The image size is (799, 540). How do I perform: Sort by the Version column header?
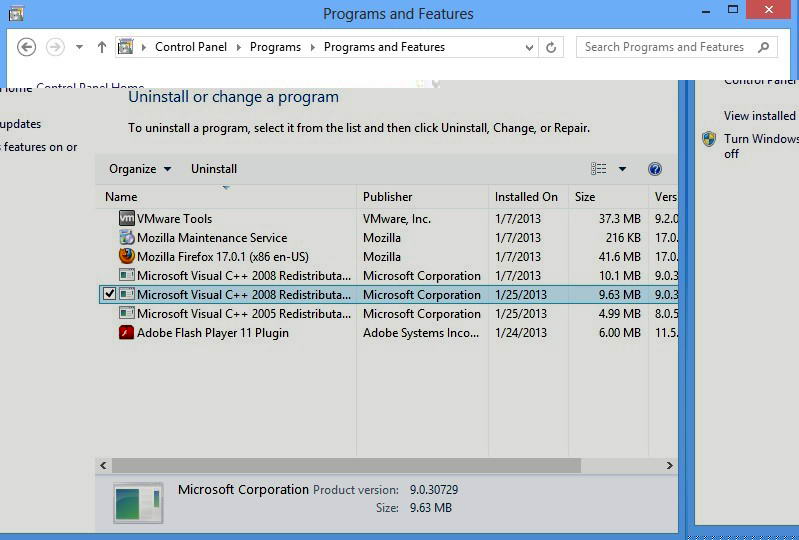coord(665,197)
